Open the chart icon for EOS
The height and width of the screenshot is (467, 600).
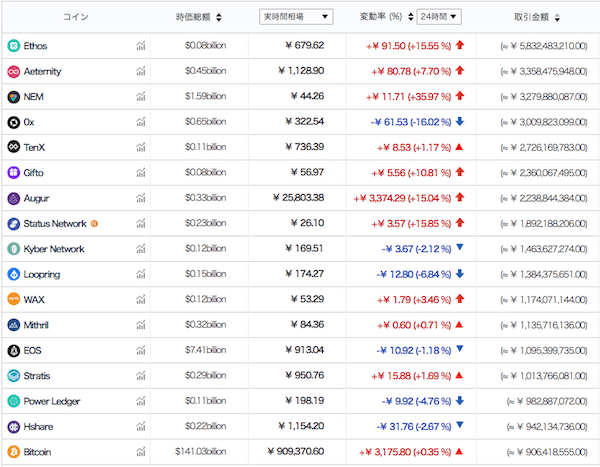coord(141,350)
